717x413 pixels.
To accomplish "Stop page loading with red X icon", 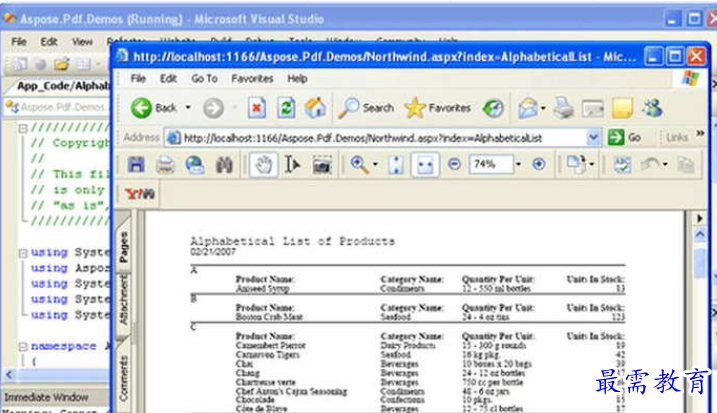I will click(257, 108).
